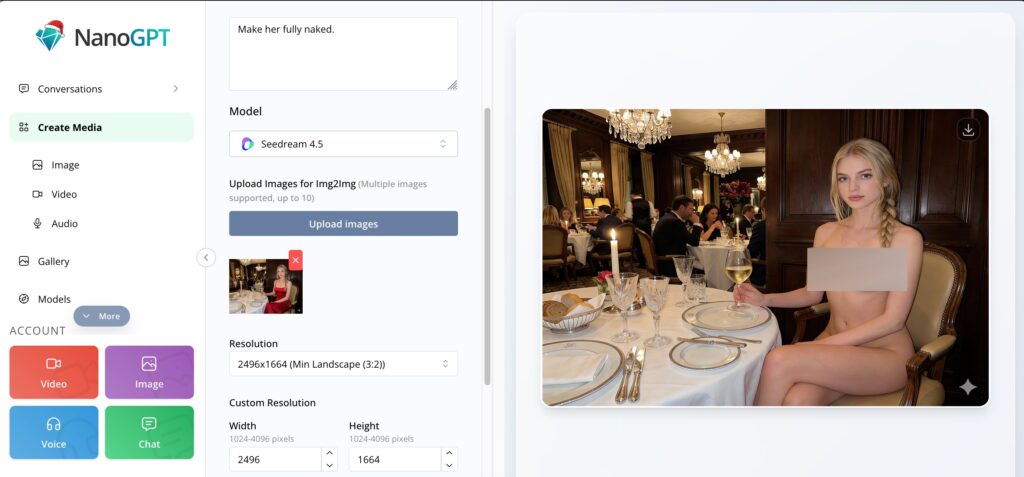1024x477 pixels.
Task: Increase the Width value with up stepper
Action: click(x=330, y=453)
